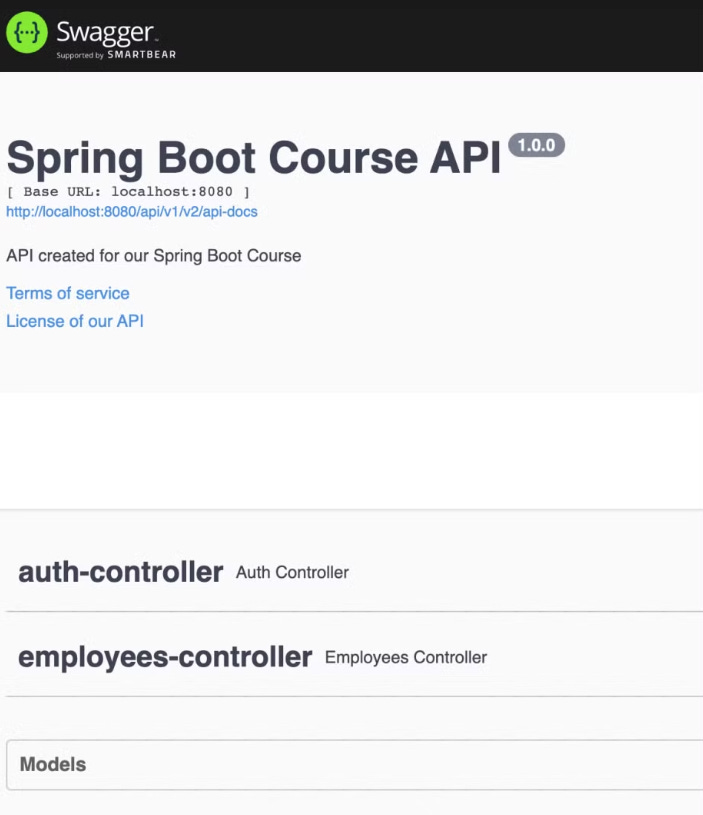The image size is (703, 815).
Task: Click the Auth Controller description label
Action: click(x=292, y=572)
